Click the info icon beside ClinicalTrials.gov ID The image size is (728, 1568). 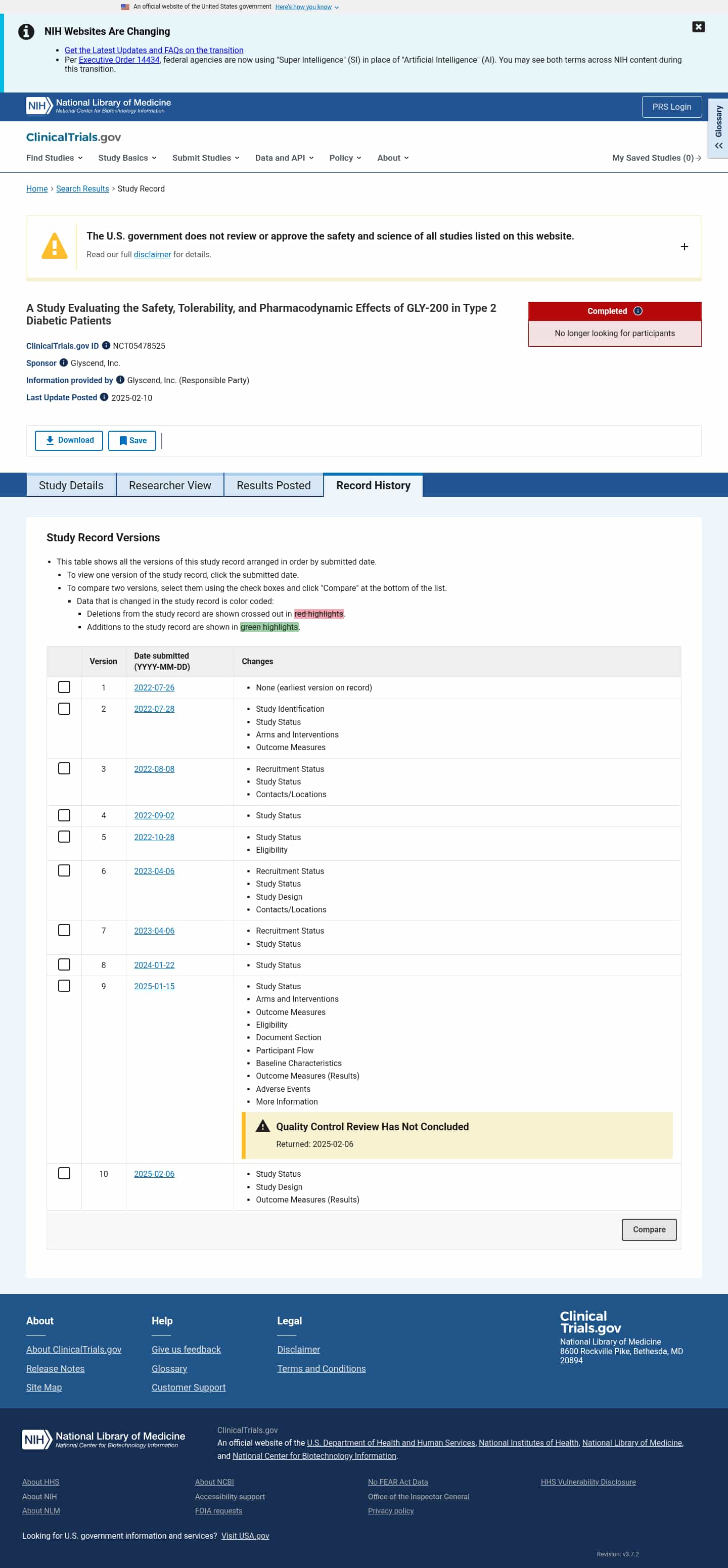pyautogui.click(x=106, y=345)
